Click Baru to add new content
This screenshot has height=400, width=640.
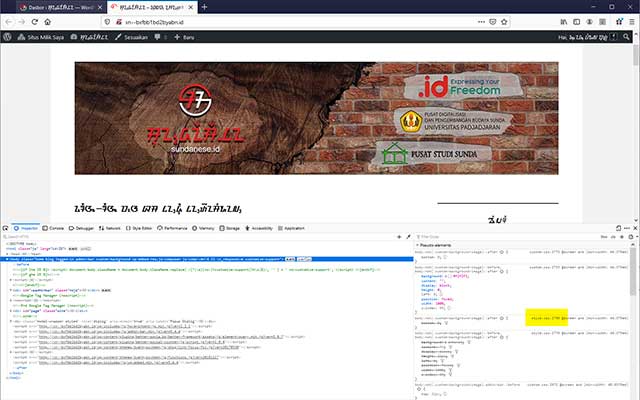click(184, 37)
